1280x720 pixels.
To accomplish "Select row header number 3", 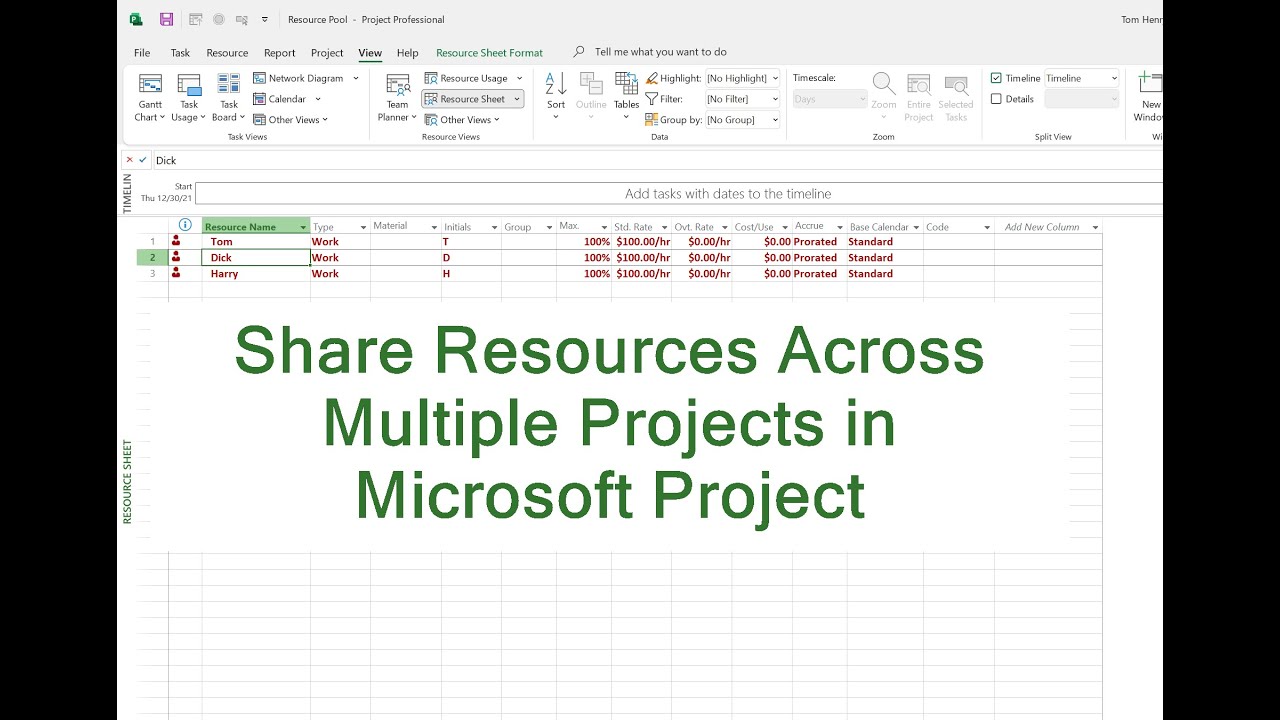I will [x=153, y=274].
